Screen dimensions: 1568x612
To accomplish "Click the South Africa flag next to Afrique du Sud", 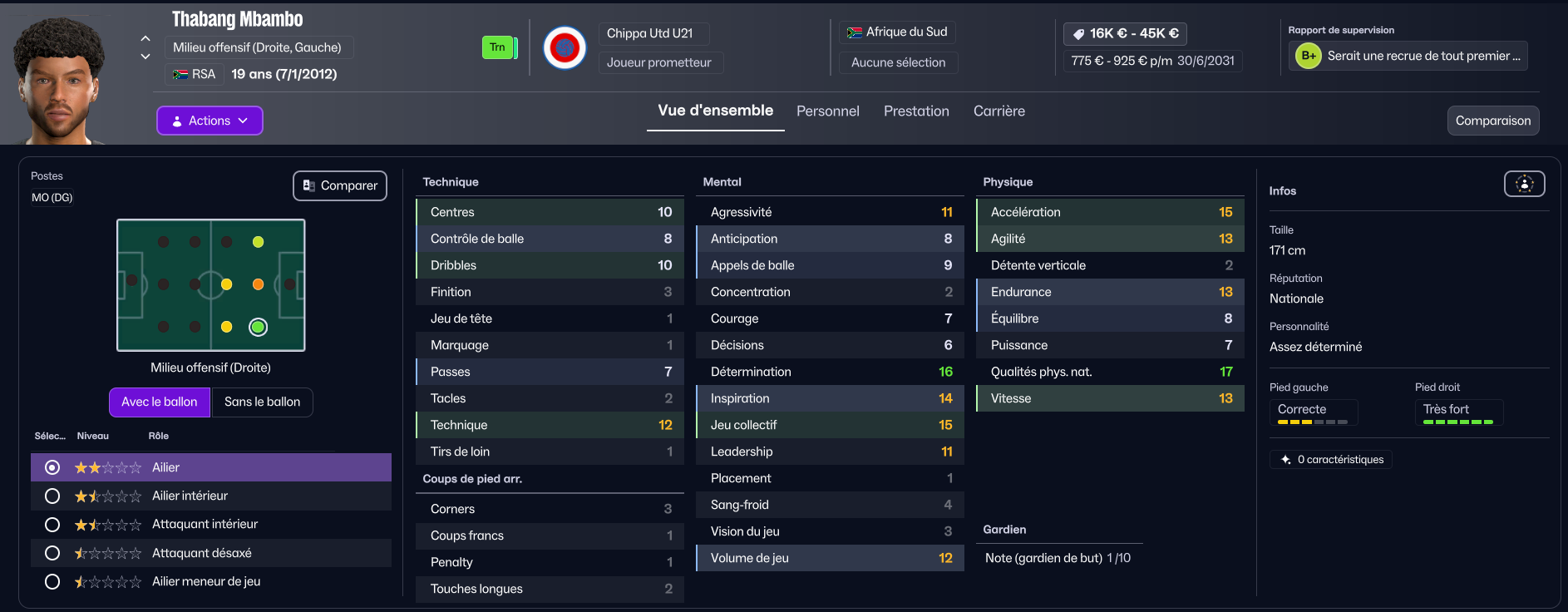I will pyautogui.click(x=854, y=32).
